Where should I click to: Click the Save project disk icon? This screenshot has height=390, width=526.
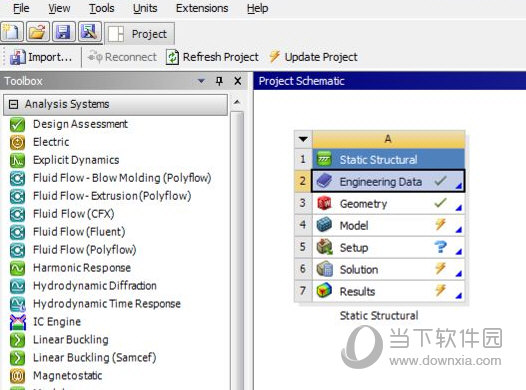coord(63,32)
